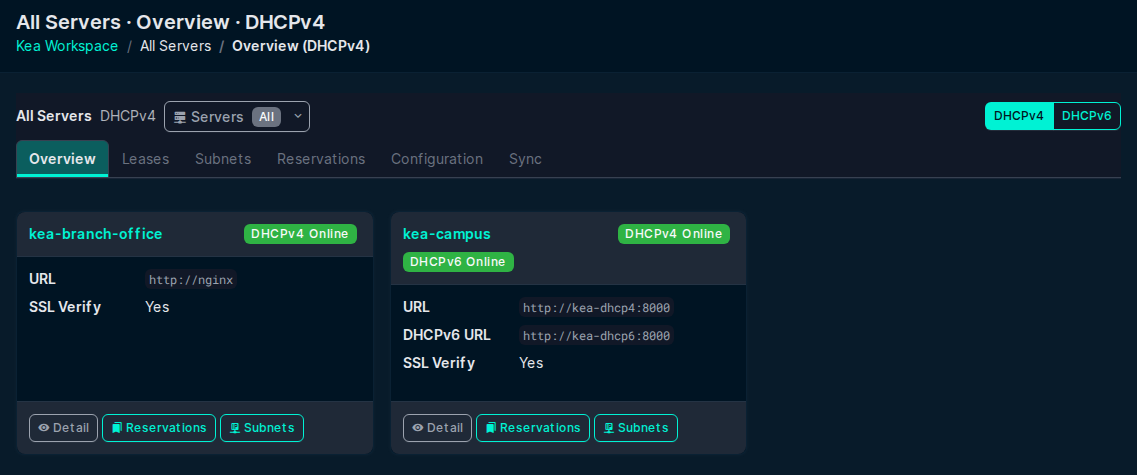The width and height of the screenshot is (1137, 475).
Task: Click the chevron arrow on Servers selector
Action: tap(297, 116)
